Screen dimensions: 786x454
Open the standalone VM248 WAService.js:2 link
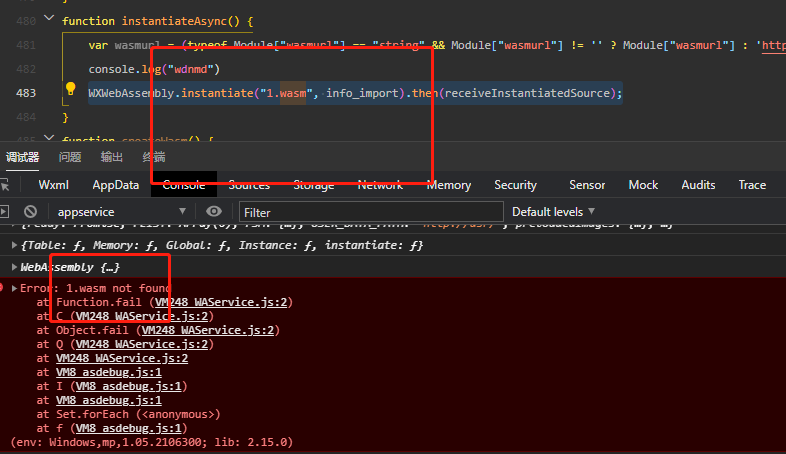coord(122,358)
